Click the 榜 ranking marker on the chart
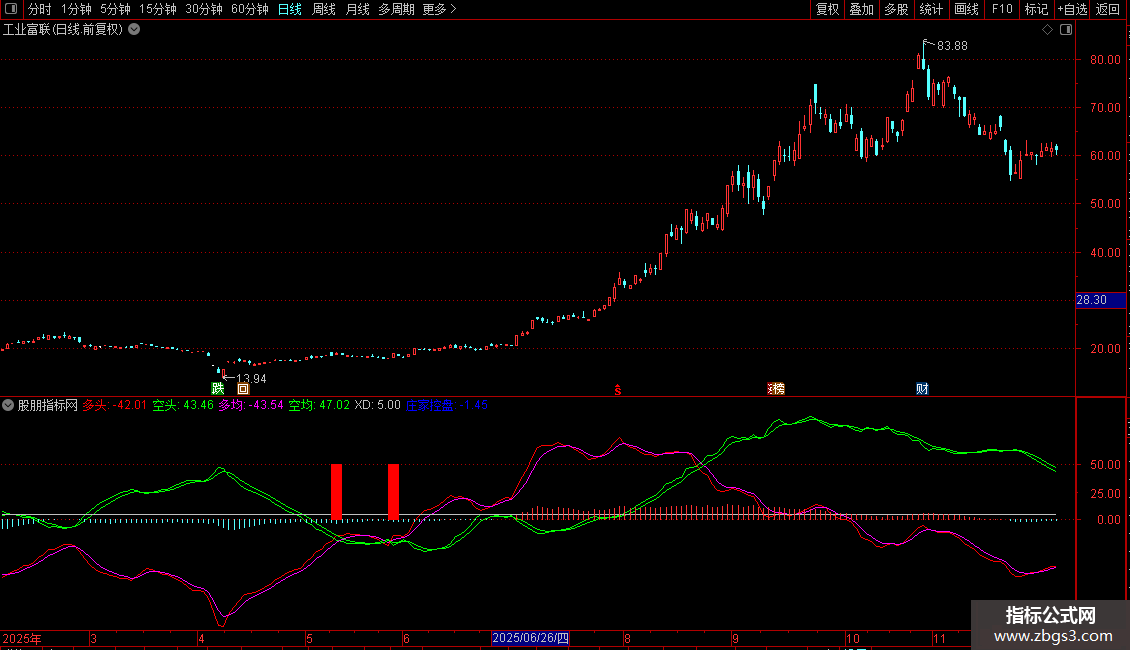Viewport: 1130px width, 650px height. click(776, 389)
